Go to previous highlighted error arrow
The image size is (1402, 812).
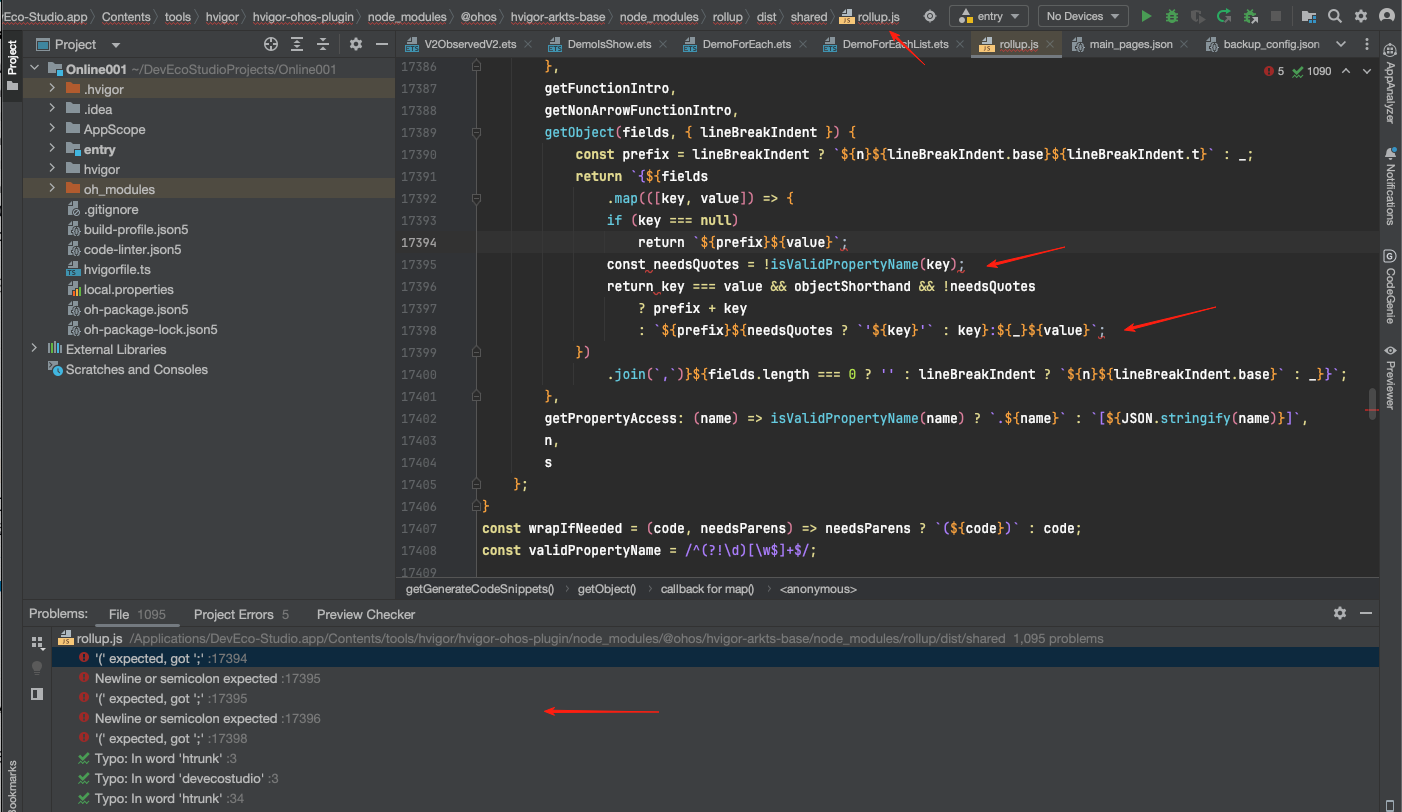(1346, 71)
